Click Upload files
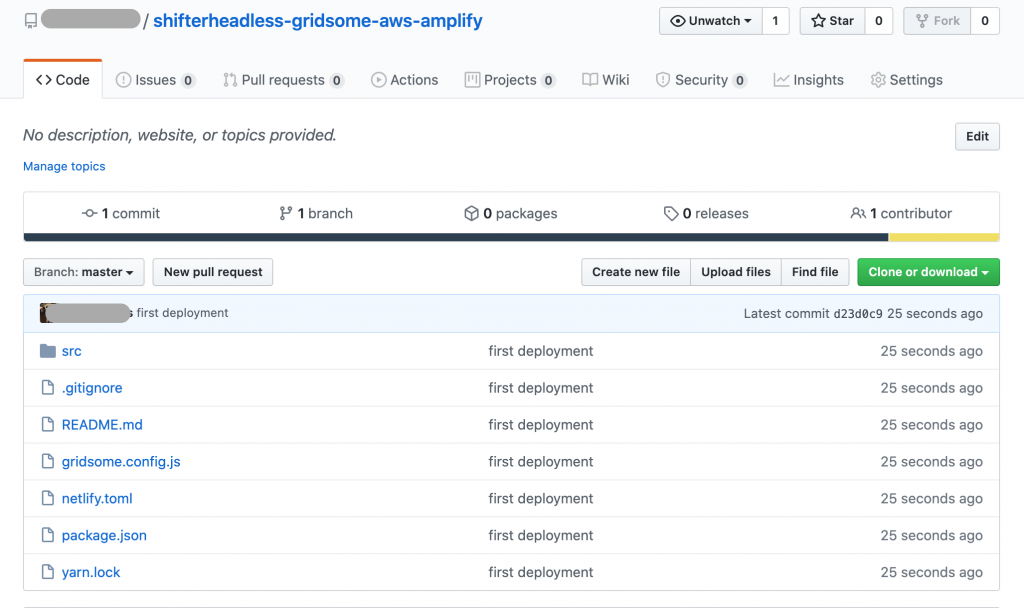 point(735,272)
